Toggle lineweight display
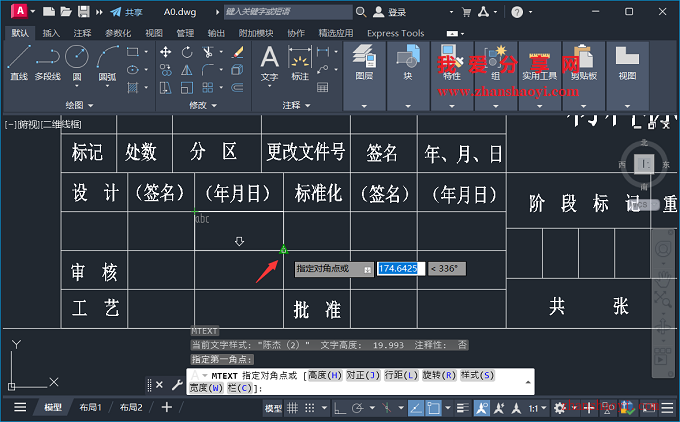 [463, 408]
